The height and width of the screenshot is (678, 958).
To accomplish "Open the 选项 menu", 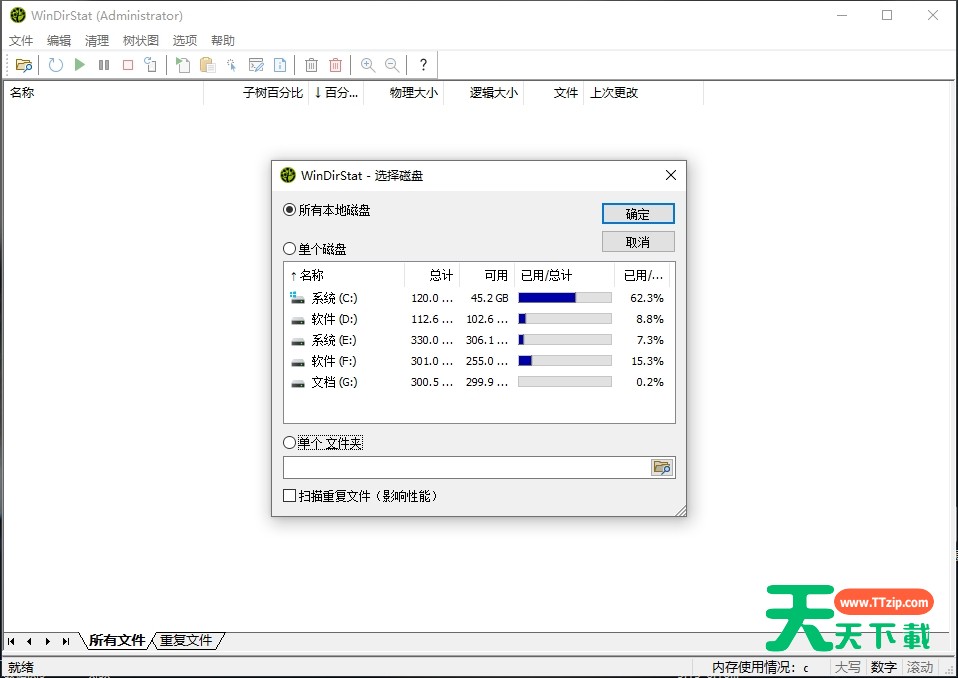I will (185, 40).
